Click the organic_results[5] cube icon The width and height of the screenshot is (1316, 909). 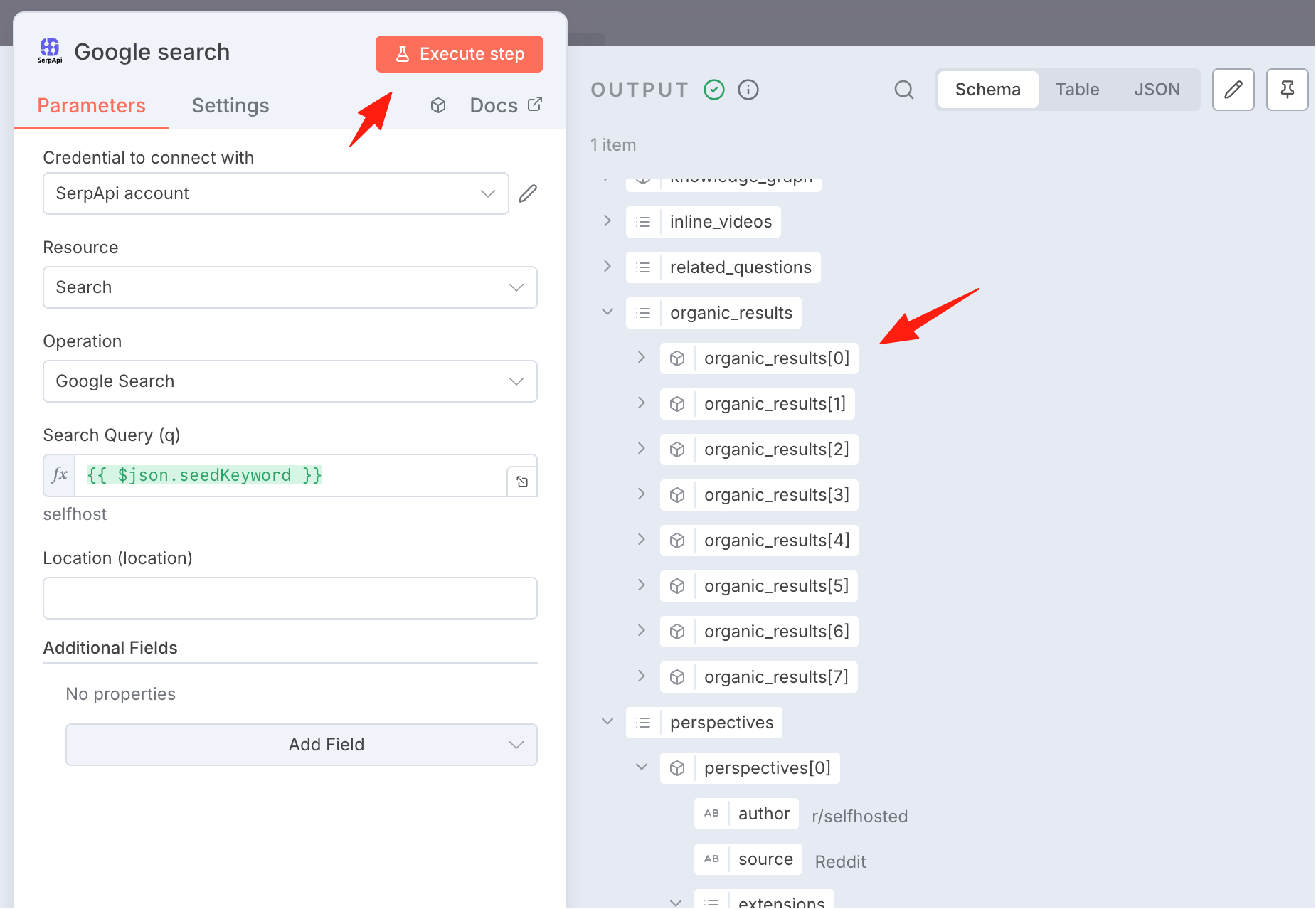tap(677, 586)
